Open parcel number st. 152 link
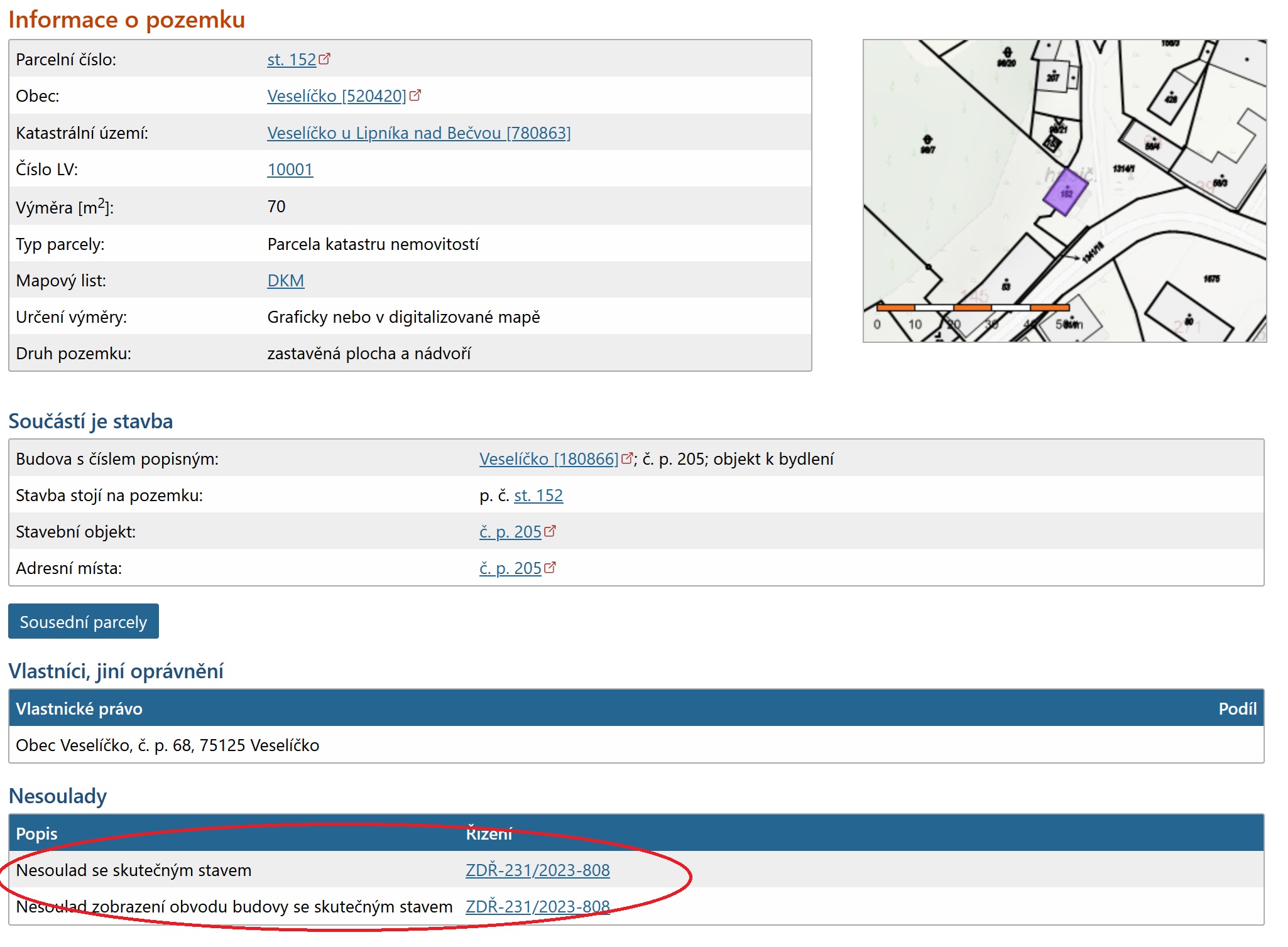 coord(292,60)
